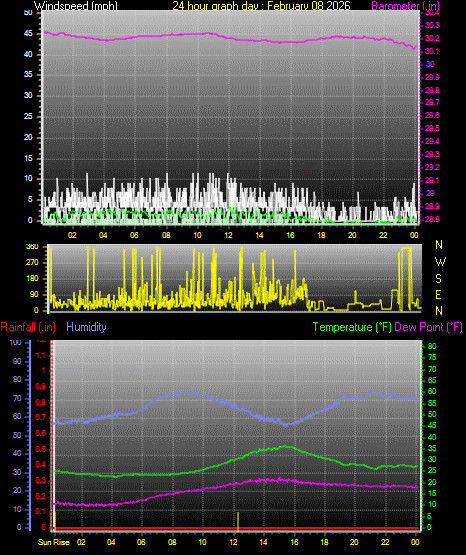
Task: Click the red "0.9" rainfall axis value
Action: [x=41, y=386]
